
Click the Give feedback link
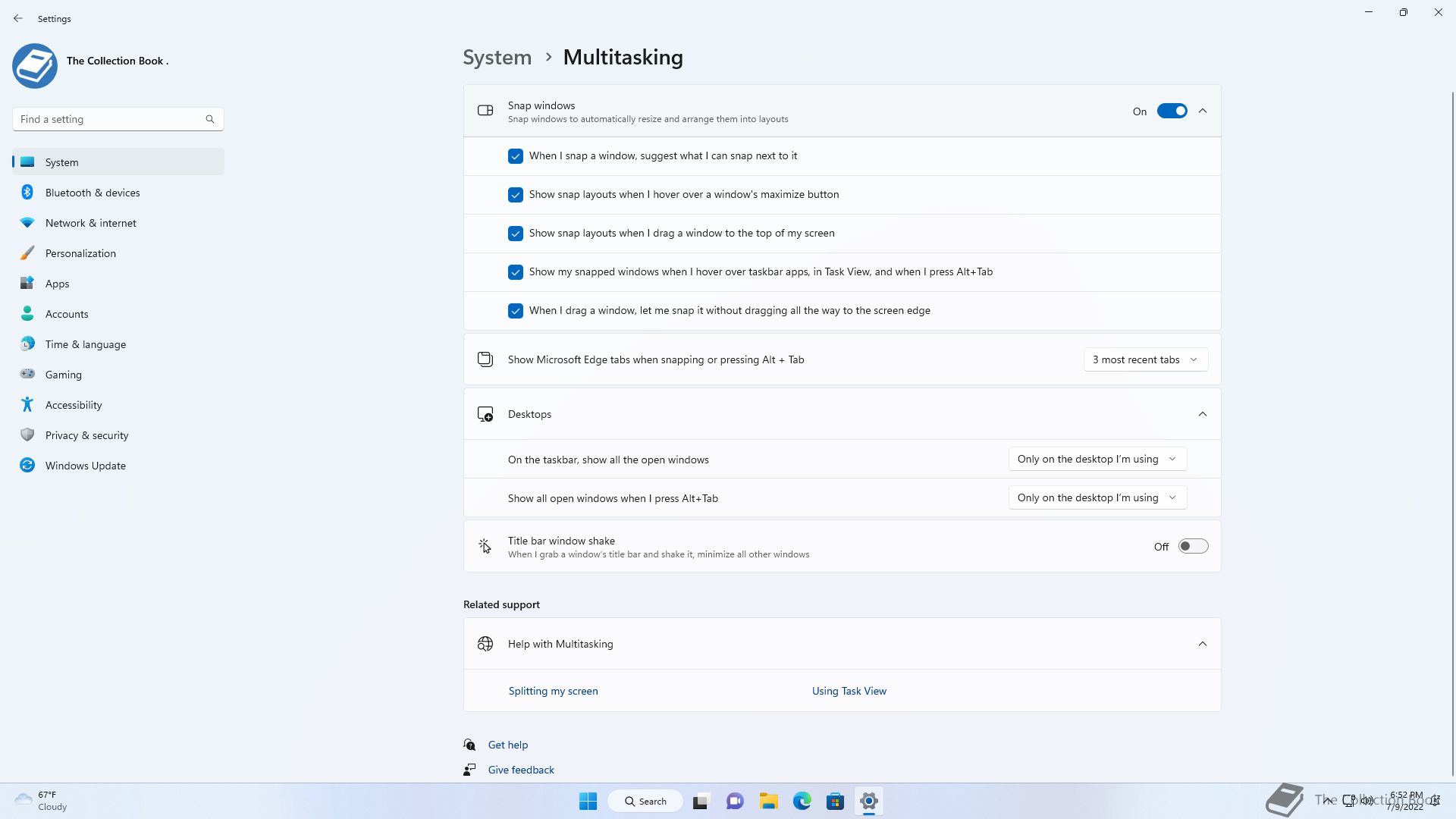pyautogui.click(x=521, y=770)
